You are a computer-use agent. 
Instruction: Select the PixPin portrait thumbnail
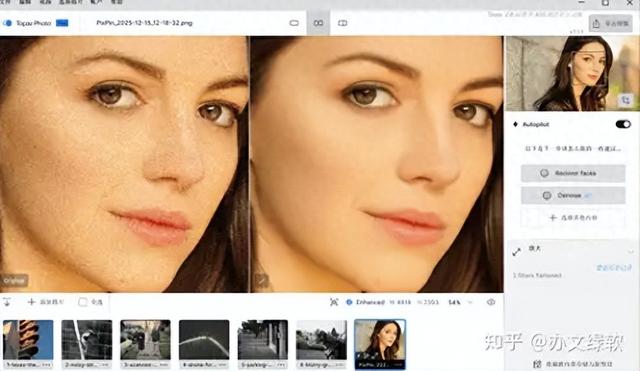[x=380, y=344]
